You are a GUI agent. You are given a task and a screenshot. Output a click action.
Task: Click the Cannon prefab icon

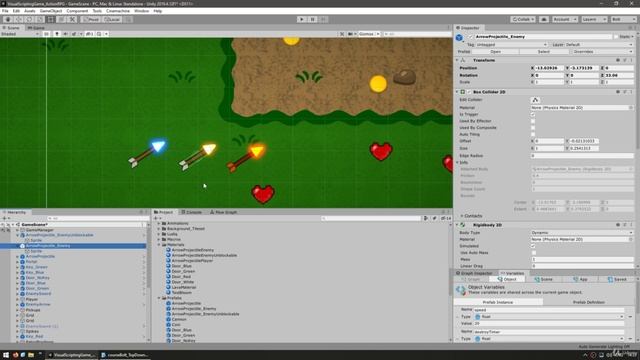pyautogui.click(x=168, y=319)
